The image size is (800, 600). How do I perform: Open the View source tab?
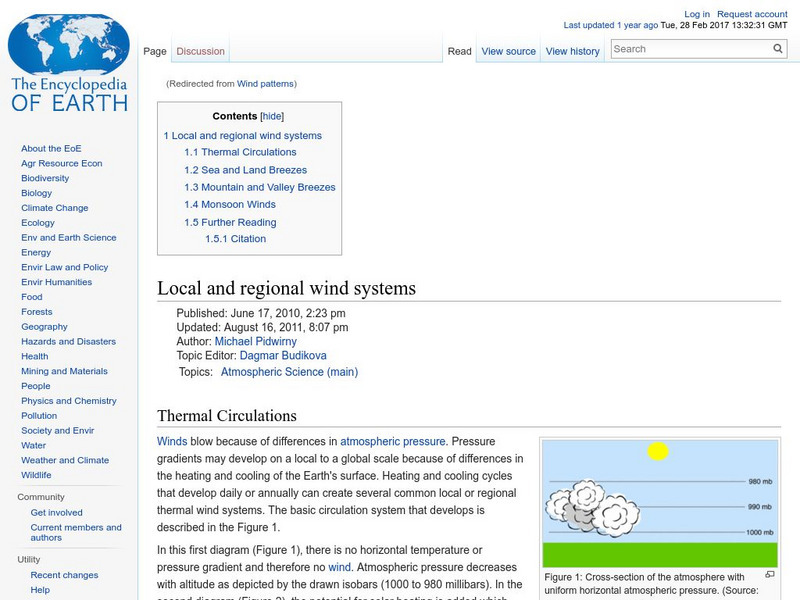508,52
